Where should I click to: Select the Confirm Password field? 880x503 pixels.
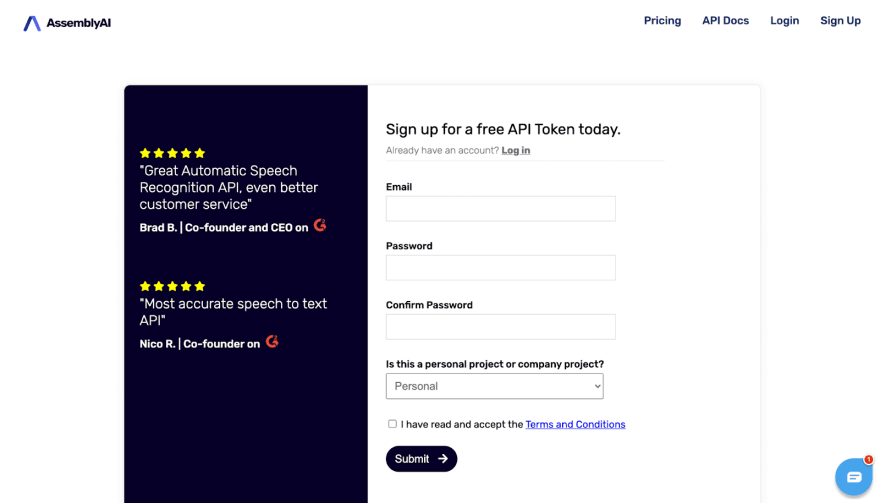500,326
